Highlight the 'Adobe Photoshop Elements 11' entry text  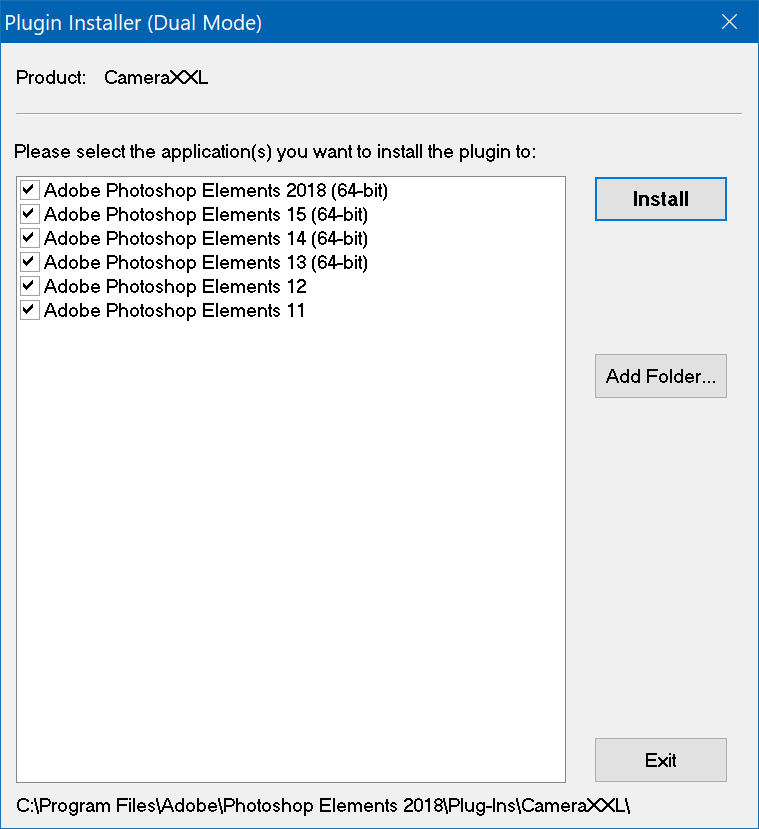175,310
